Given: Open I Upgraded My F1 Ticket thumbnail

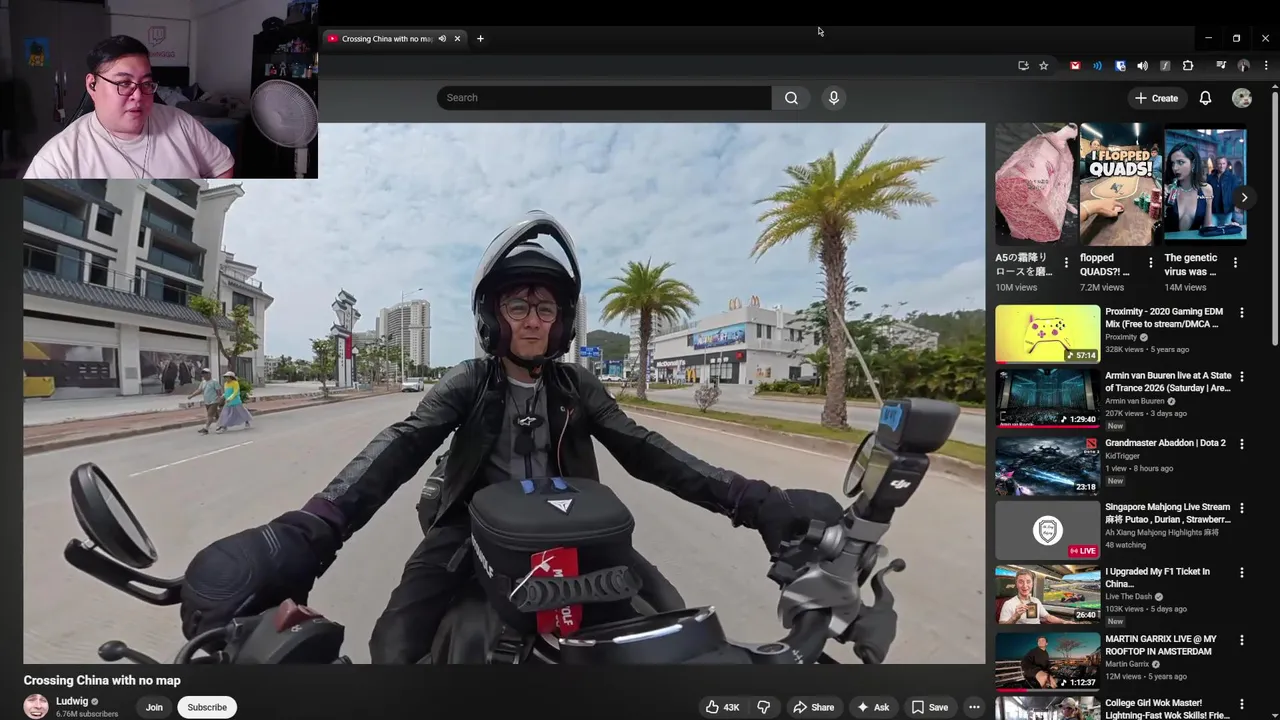Looking at the screenshot, I should tap(1047, 594).
